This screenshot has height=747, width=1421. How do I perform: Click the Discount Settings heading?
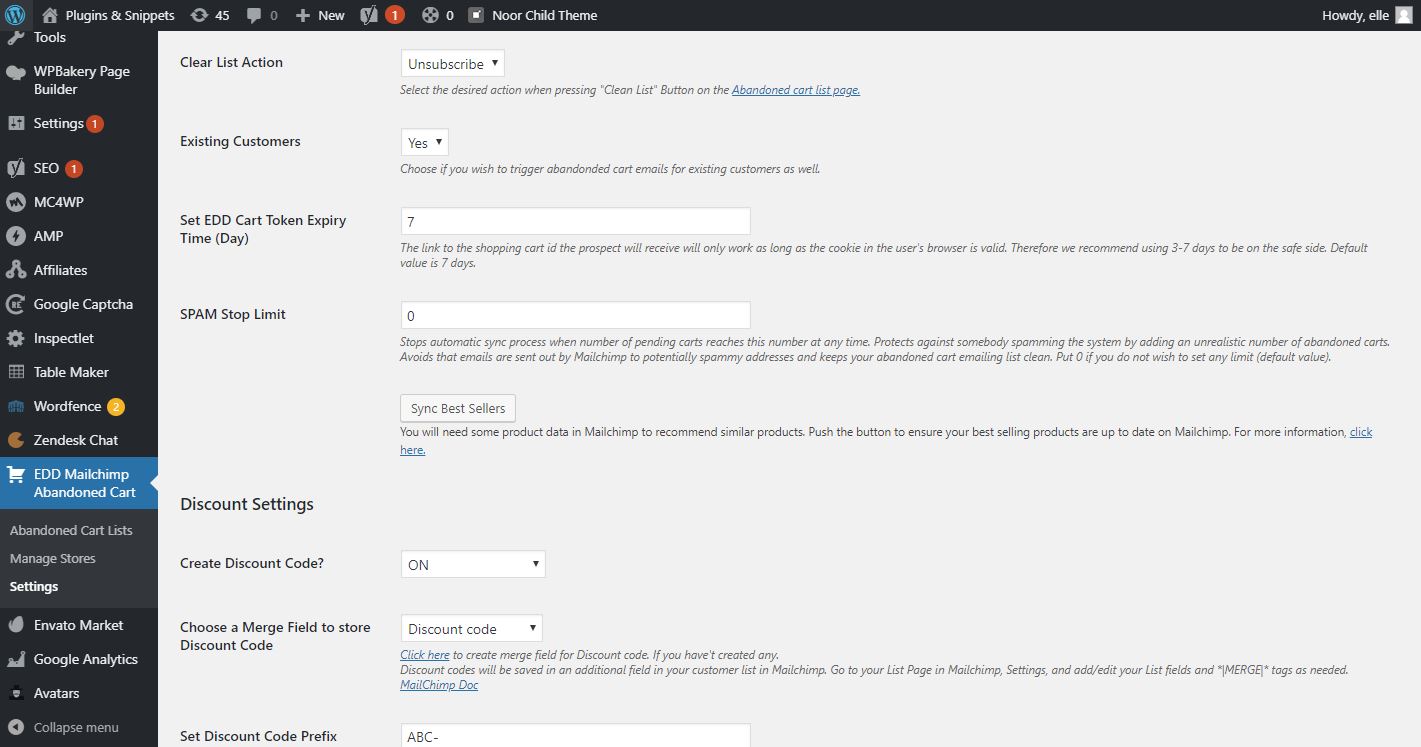[x=247, y=504]
